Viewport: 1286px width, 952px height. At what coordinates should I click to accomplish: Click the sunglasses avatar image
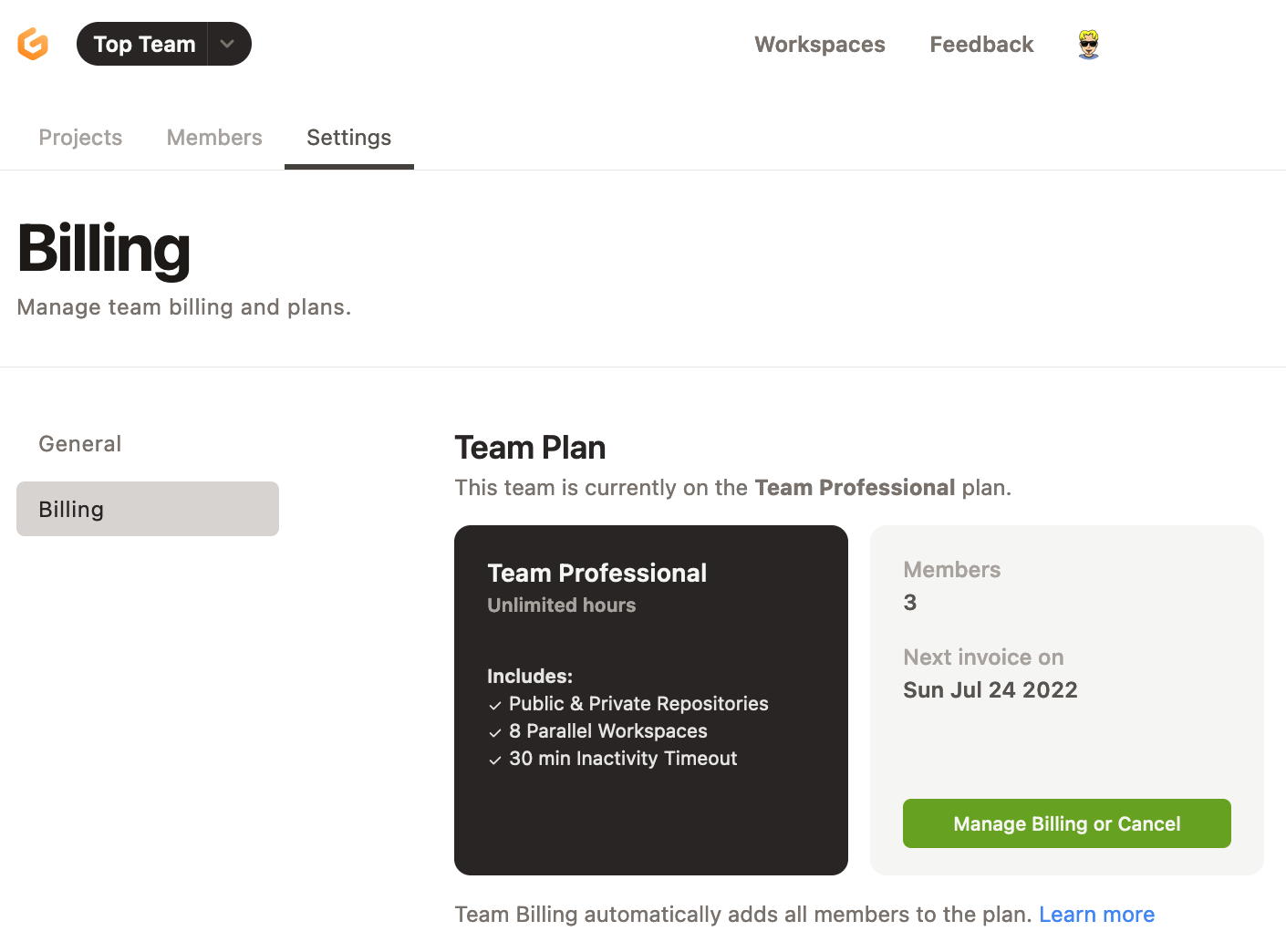1087,43
